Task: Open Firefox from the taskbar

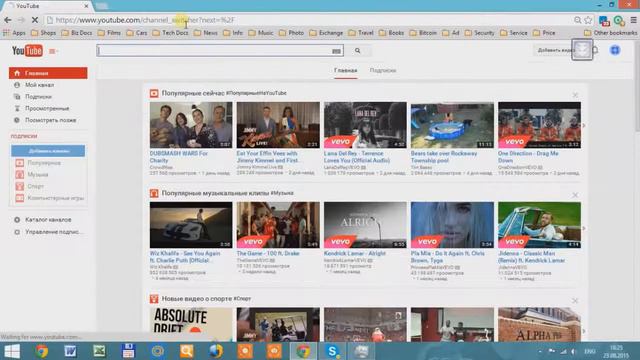Action: (x=216, y=351)
